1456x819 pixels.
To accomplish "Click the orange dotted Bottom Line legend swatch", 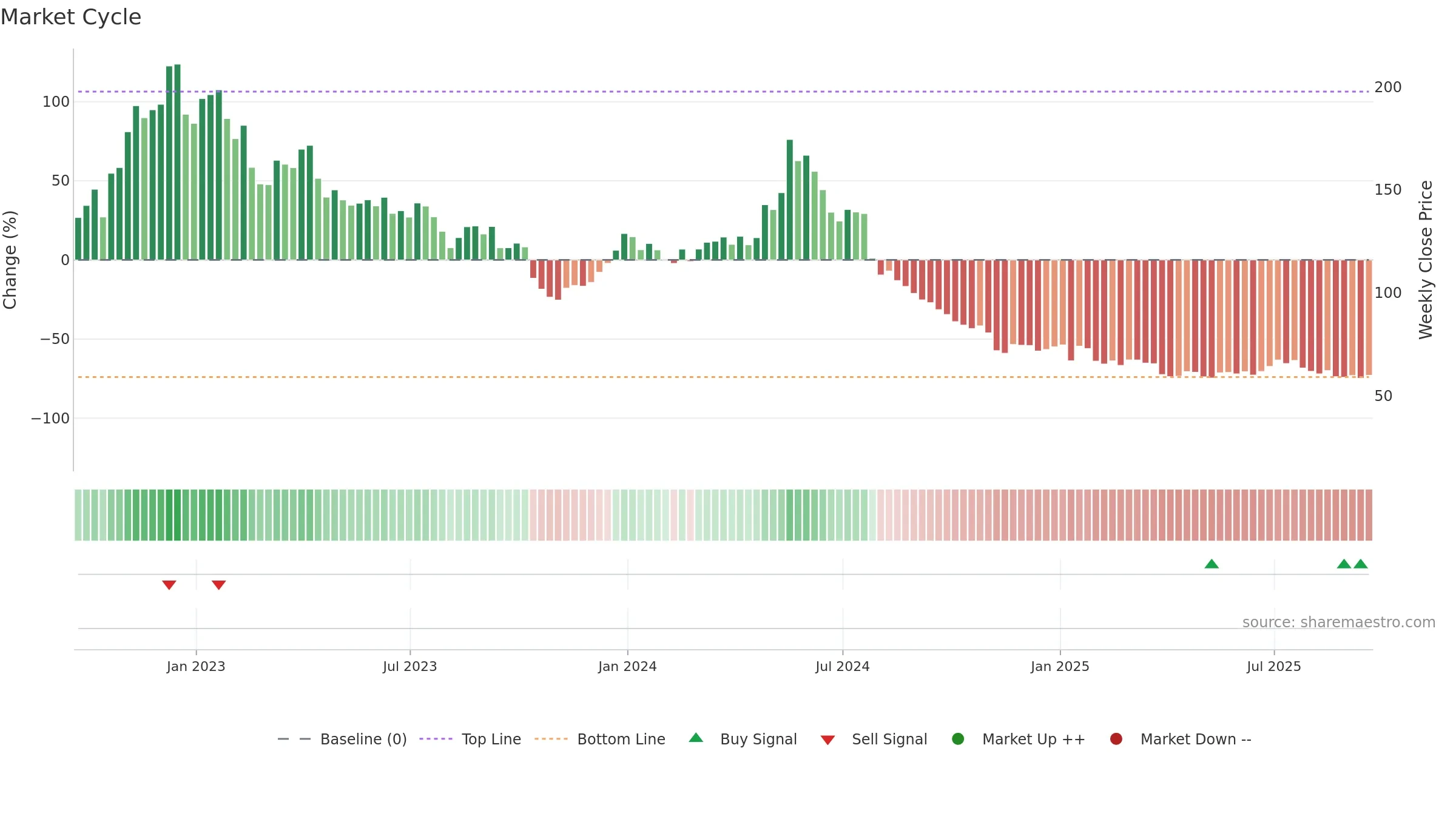I will click(551, 739).
